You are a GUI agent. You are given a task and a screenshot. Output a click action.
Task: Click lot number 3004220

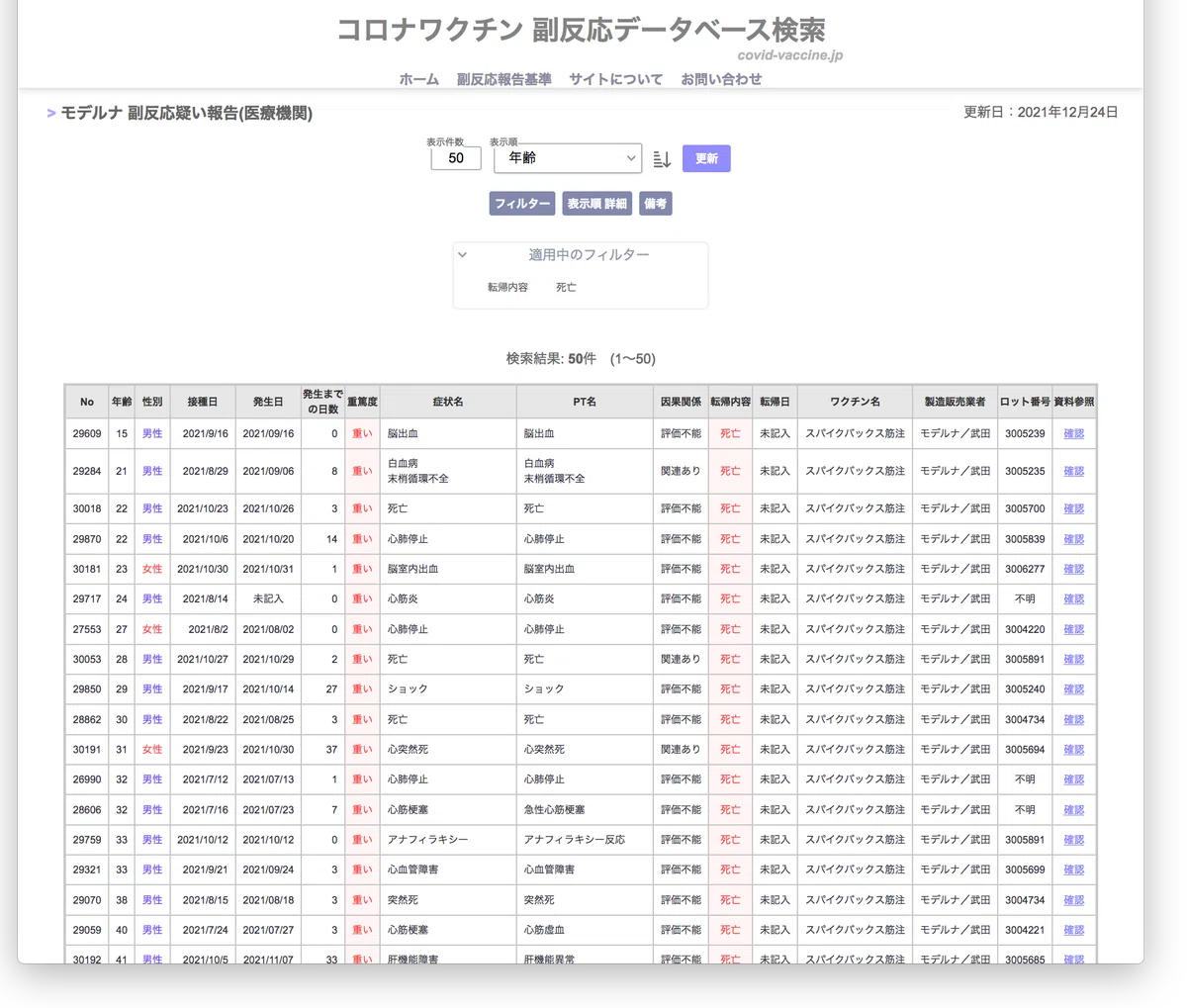coord(1025,629)
